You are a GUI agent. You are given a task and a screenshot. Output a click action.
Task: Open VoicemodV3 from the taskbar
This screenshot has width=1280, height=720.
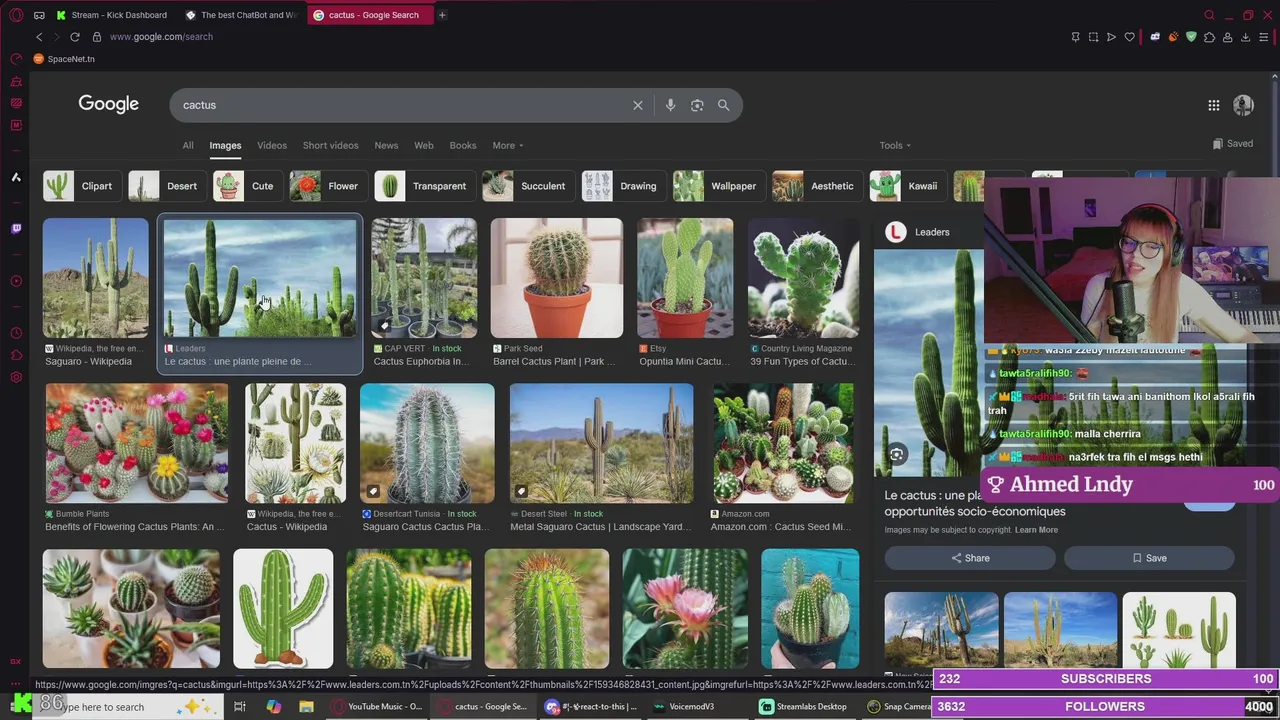[682, 706]
